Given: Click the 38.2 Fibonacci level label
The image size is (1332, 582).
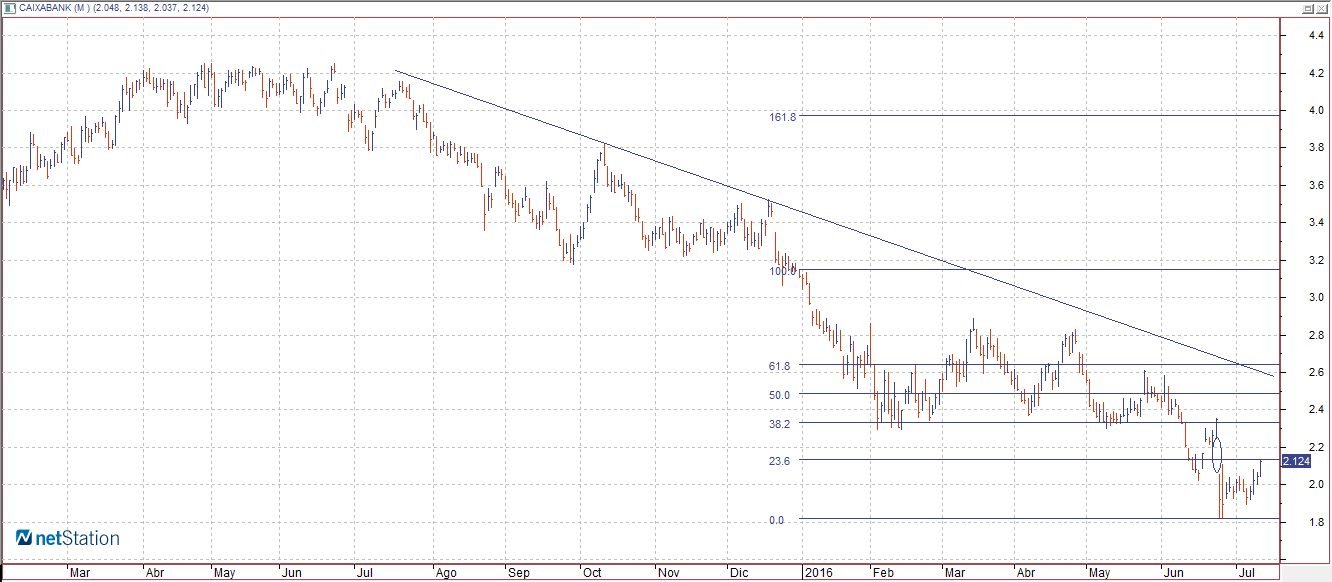Looking at the screenshot, I should (780, 424).
